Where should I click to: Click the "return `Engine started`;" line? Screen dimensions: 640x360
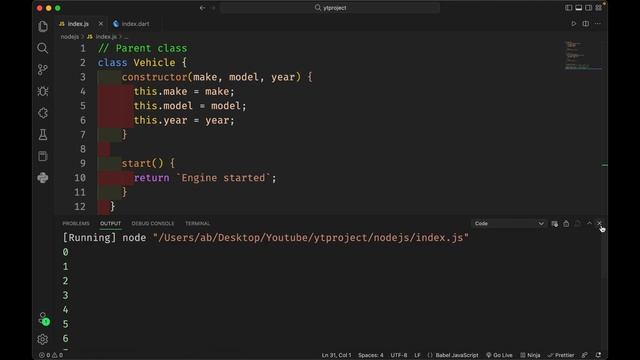205,178
